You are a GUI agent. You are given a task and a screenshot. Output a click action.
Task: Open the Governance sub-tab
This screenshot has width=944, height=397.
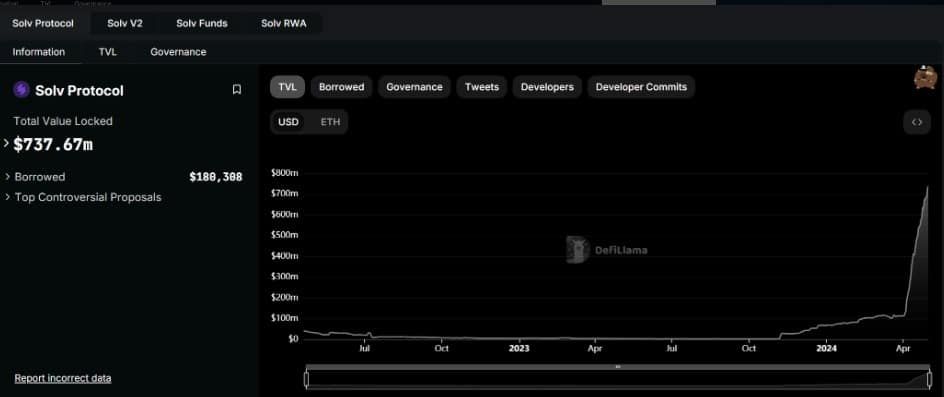pyautogui.click(x=178, y=52)
